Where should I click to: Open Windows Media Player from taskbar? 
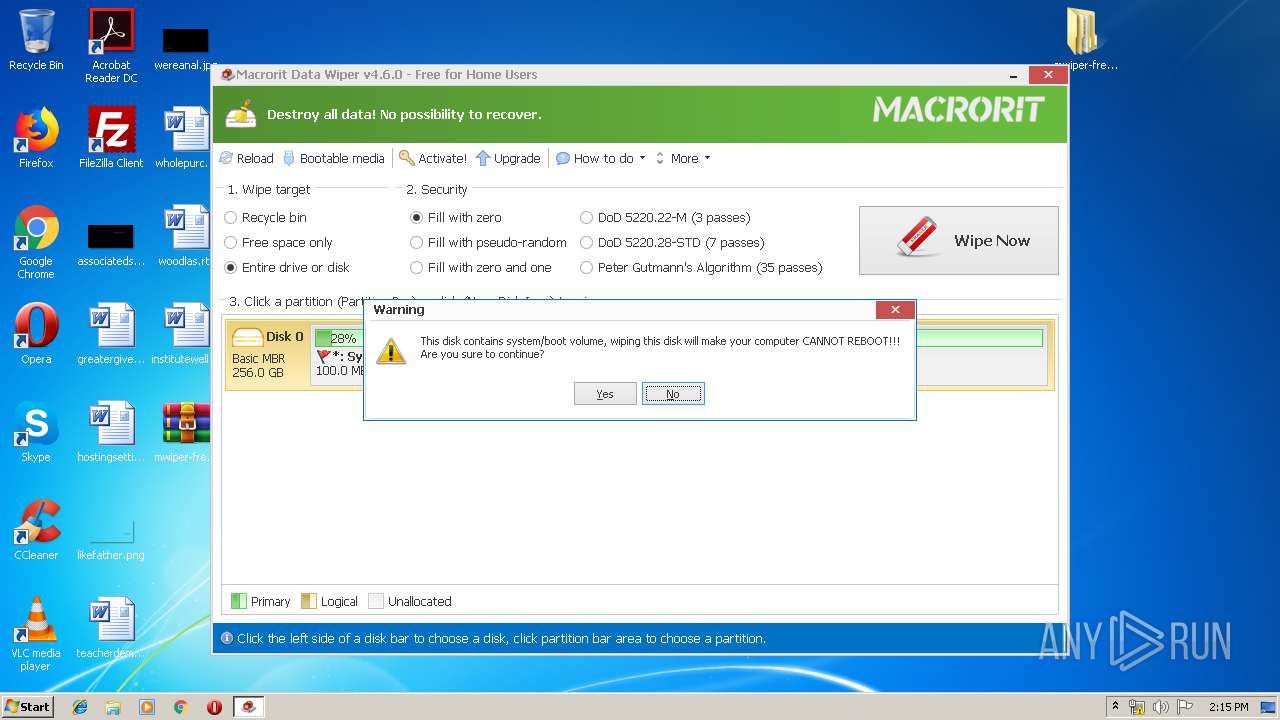(x=147, y=707)
